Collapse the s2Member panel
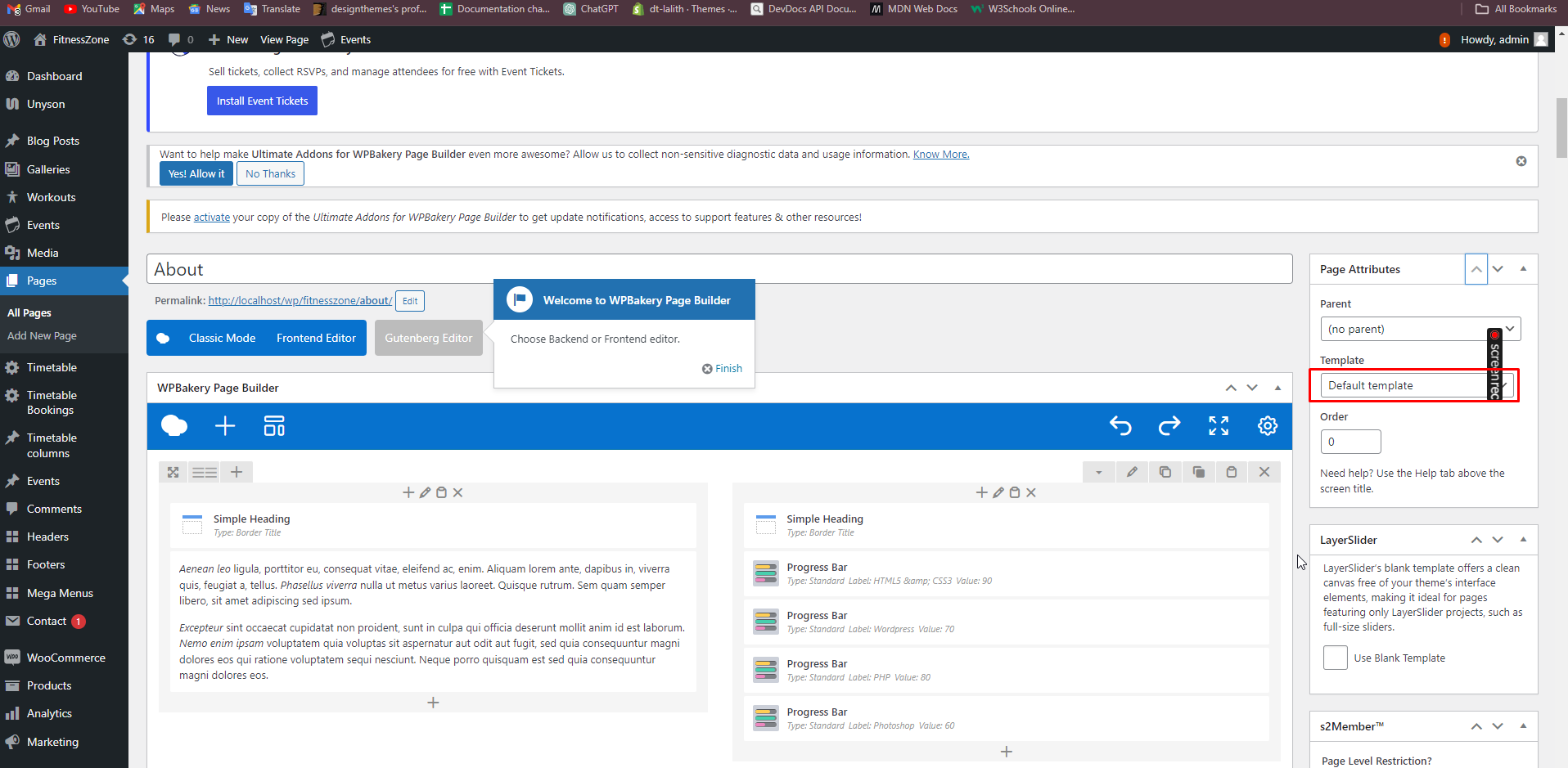1568x768 pixels. coord(1523,726)
